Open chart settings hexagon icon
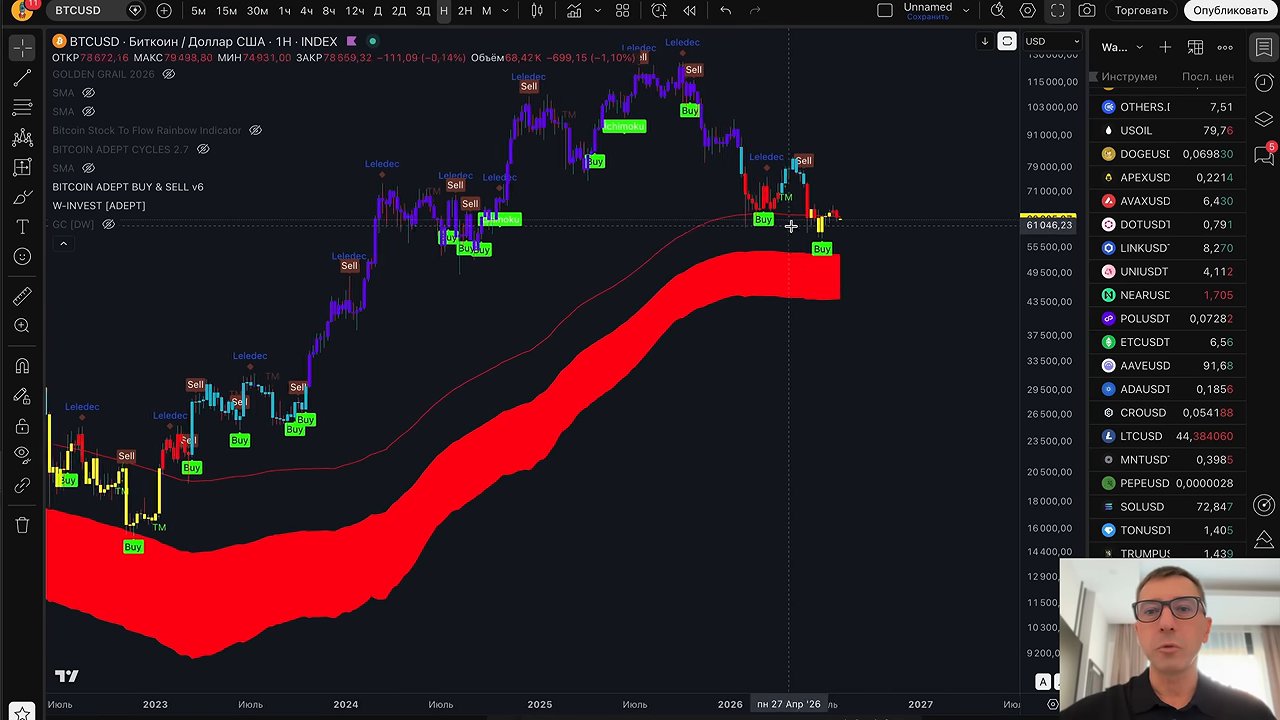This screenshot has height=720, width=1280. click(1027, 11)
